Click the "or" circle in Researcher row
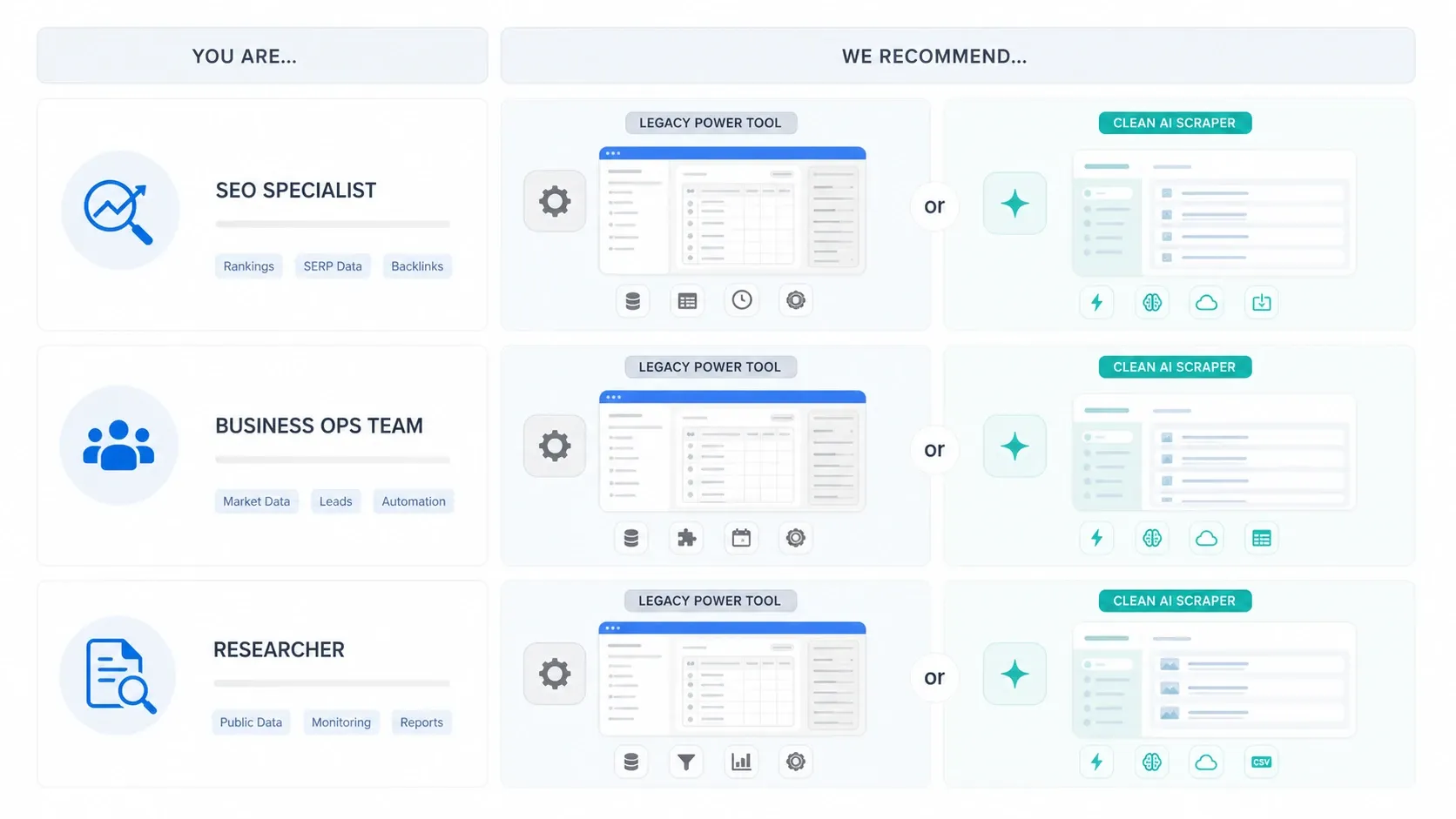Viewport: 1456px width, 819px height. (x=934, y=677)
